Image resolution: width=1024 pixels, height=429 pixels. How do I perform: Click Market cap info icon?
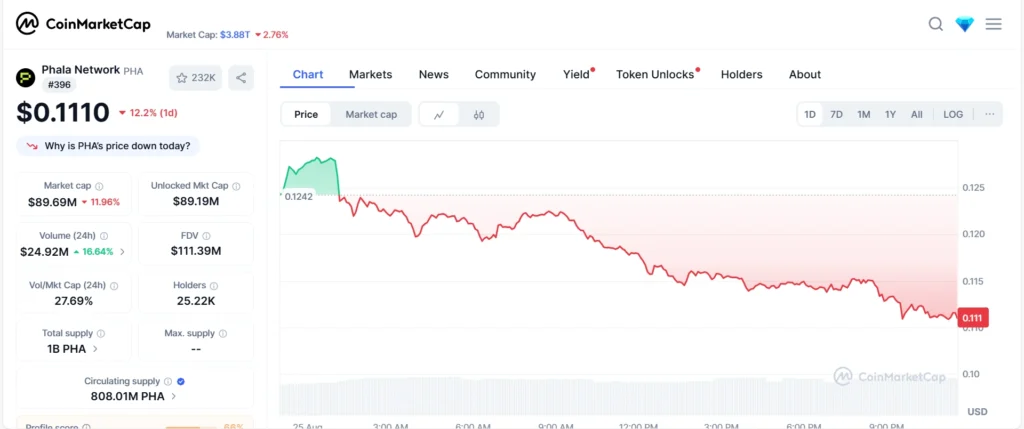(99, 186)
